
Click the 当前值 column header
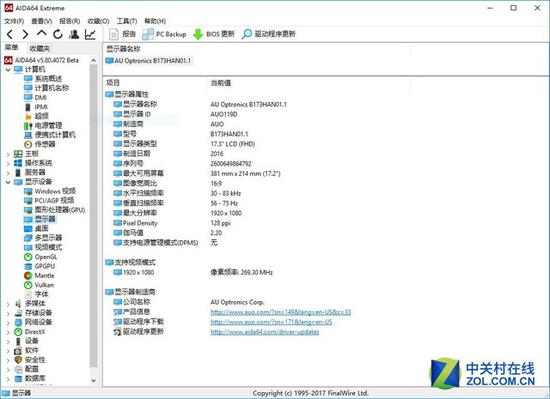(x=221, y=83)
